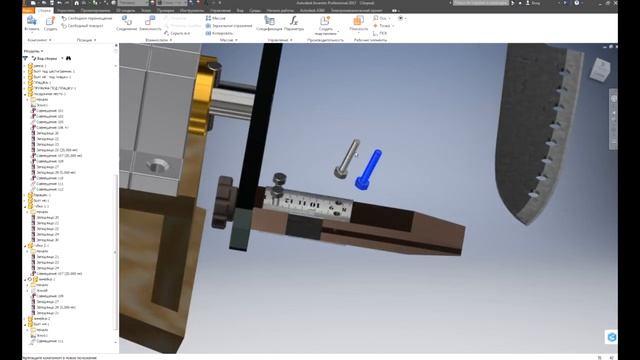Image resolution: width=640 pixels, height=360 pixels.
Task: Open the Ось dropdown arrow
Action: coord(389,18)
